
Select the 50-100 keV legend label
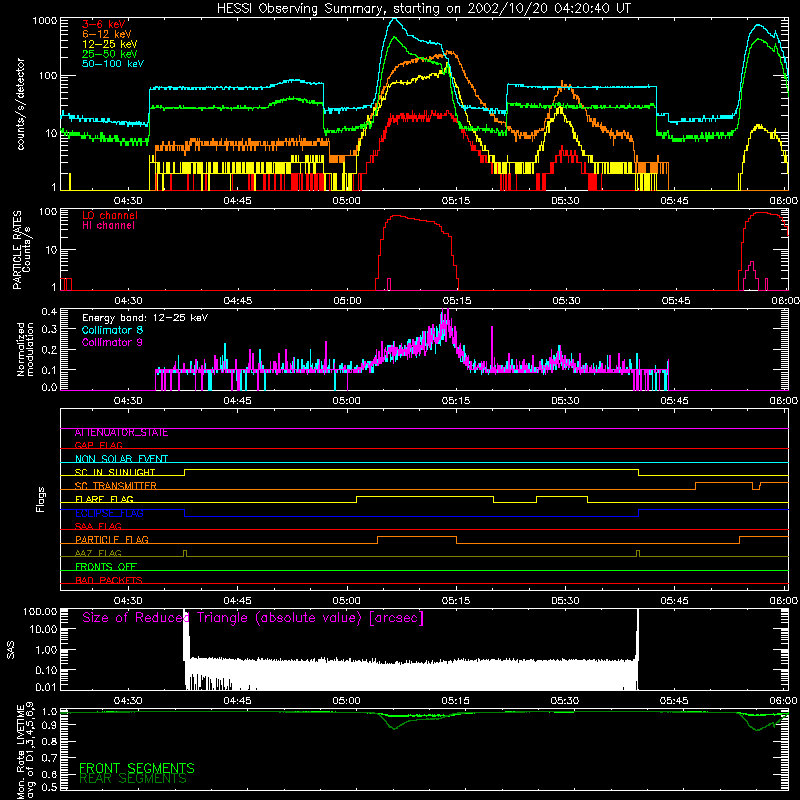(x=113, y=64)
